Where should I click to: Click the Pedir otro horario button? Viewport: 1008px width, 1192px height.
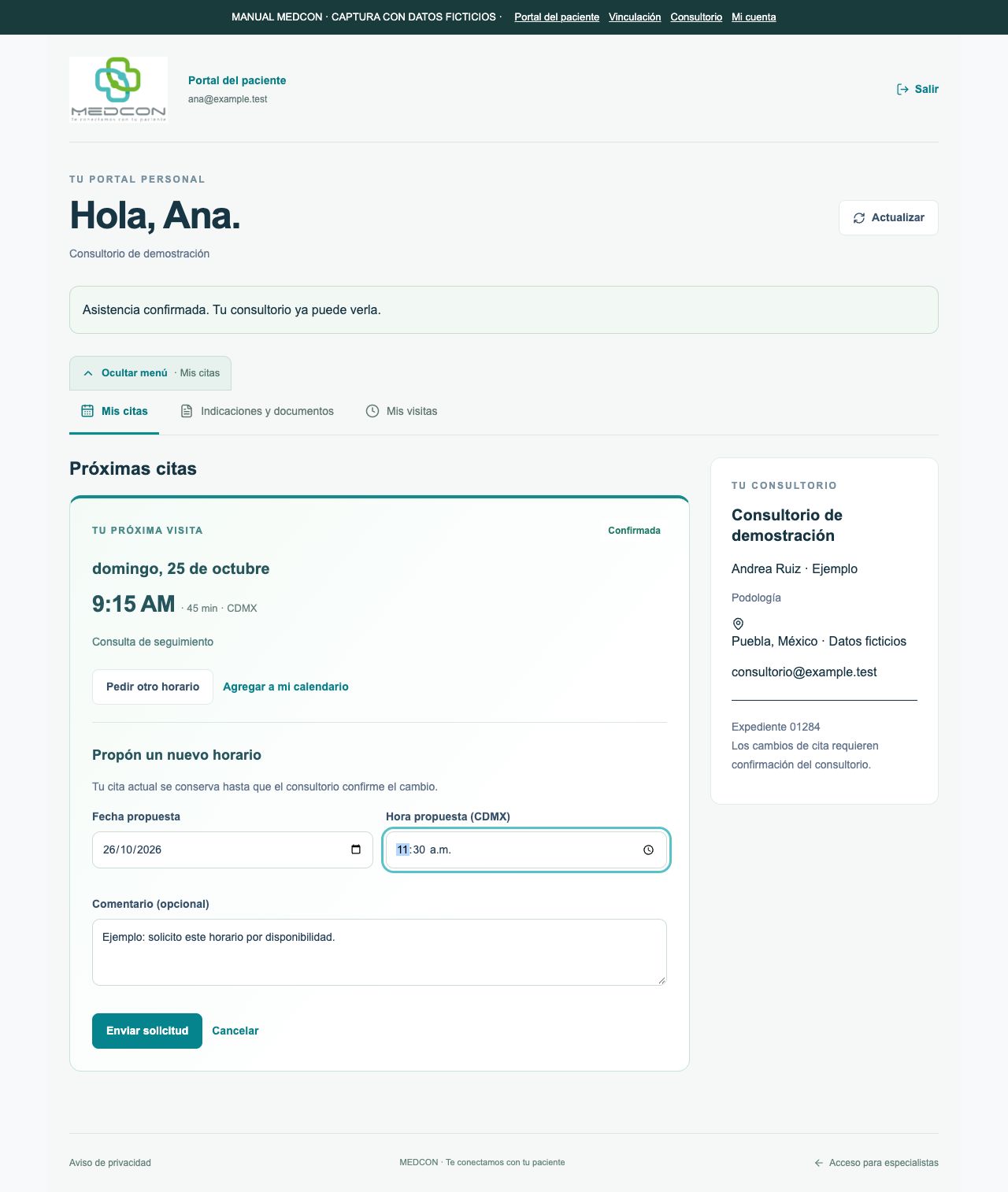(x=153, y=687)
